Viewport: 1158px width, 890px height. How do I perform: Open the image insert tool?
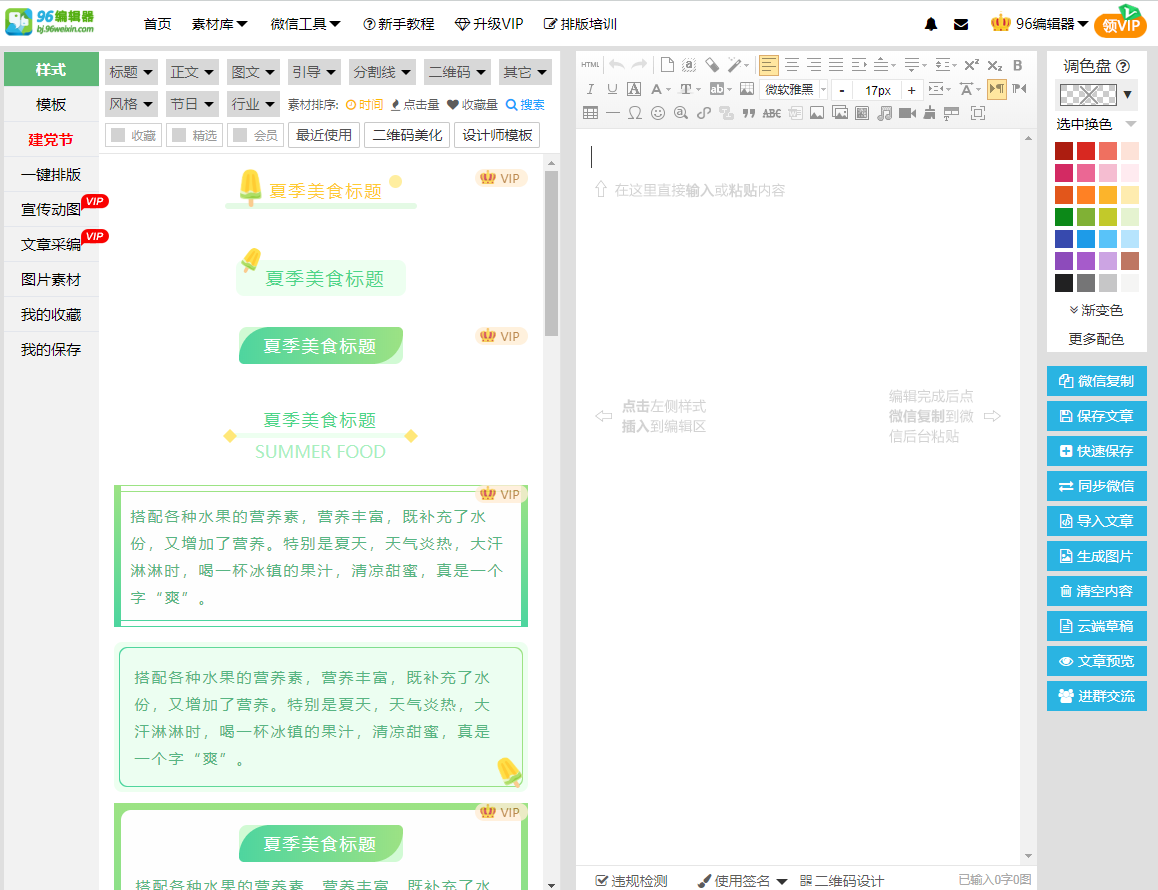(x=816, y=112)
